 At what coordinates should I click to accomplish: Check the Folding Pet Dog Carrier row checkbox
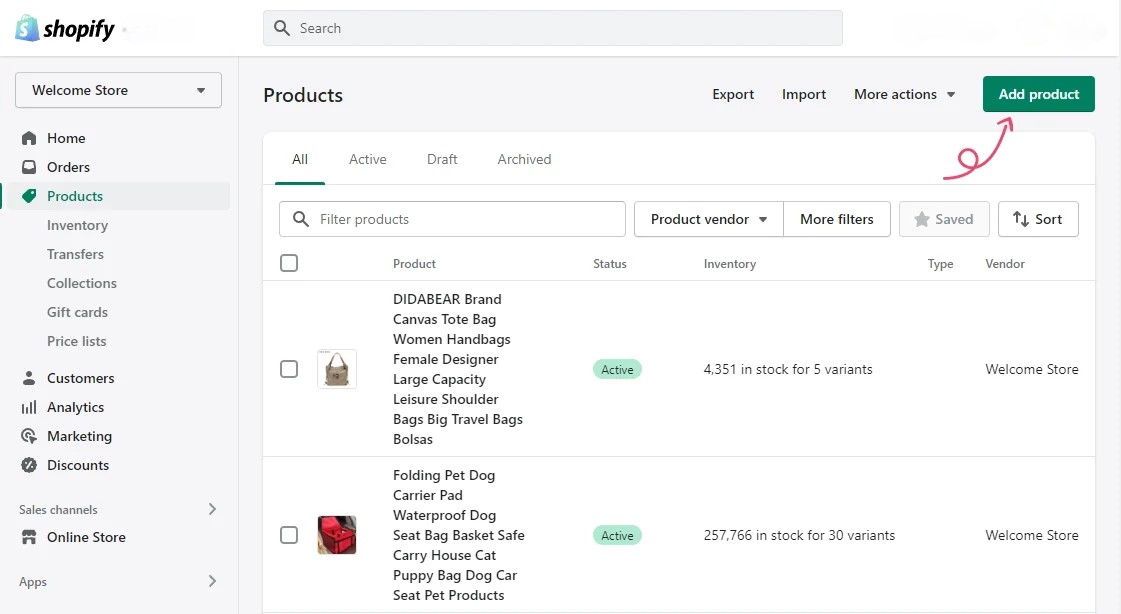289,535
